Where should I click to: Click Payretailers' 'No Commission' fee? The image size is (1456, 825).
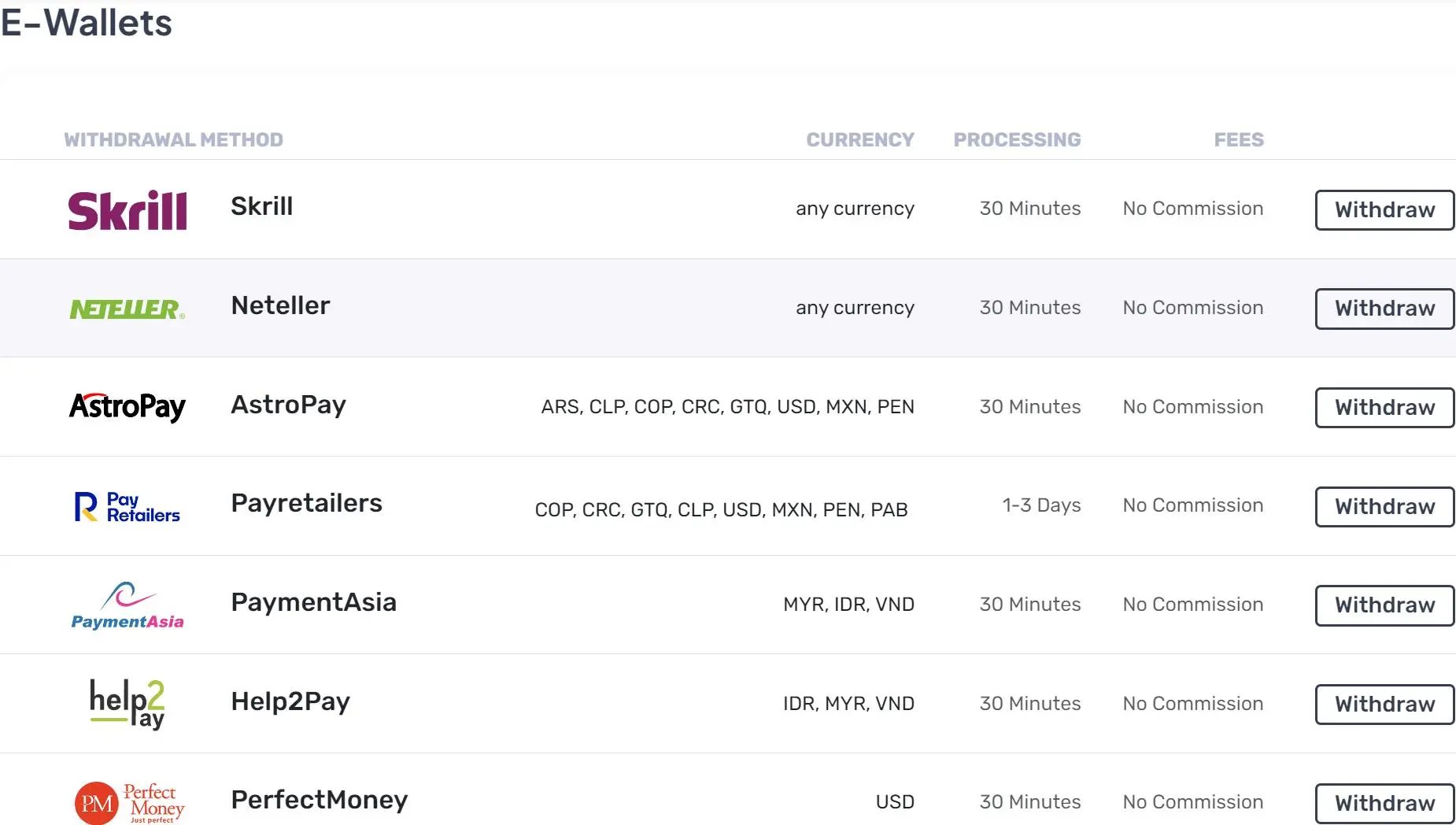1193,505
